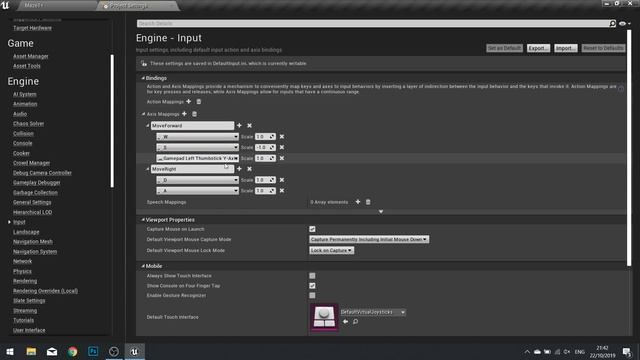Click the search magnifier icon
The width and height of the screenshot is (640, 360).
coord(613,24)
